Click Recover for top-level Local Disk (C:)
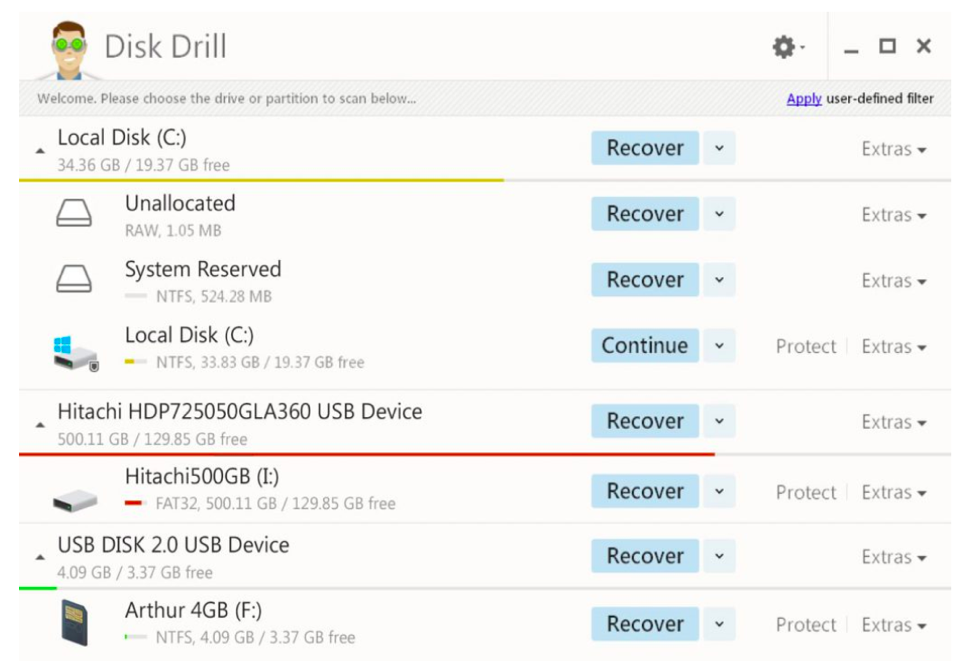954x661 pixels. (x=645, y=148)
